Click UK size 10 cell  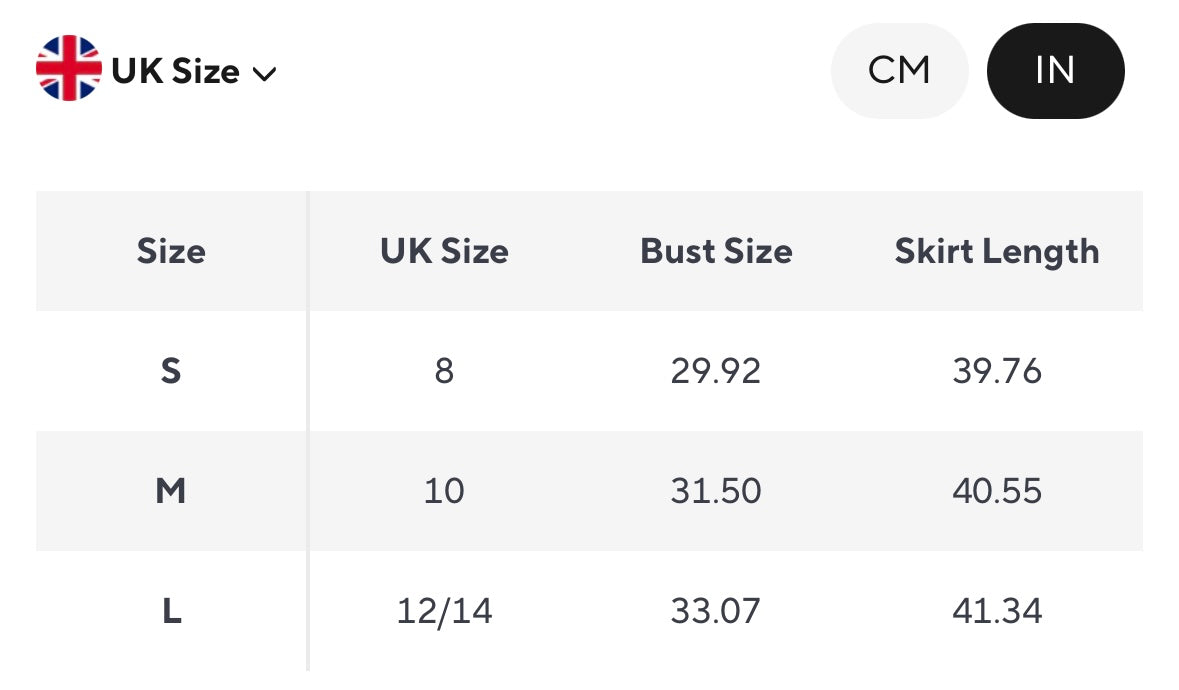[x=444, y=491]
